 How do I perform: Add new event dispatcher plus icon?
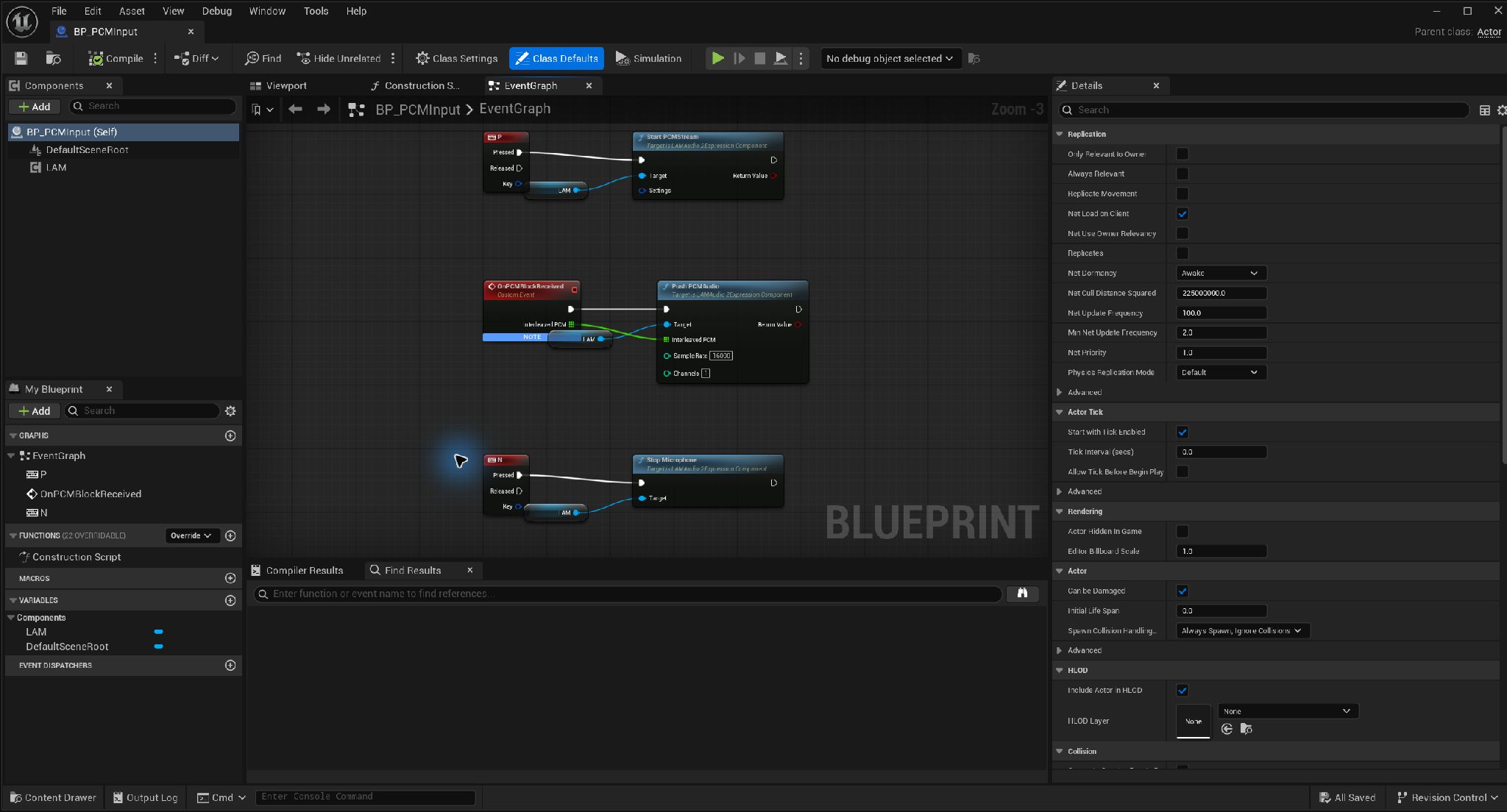(230, 665)
